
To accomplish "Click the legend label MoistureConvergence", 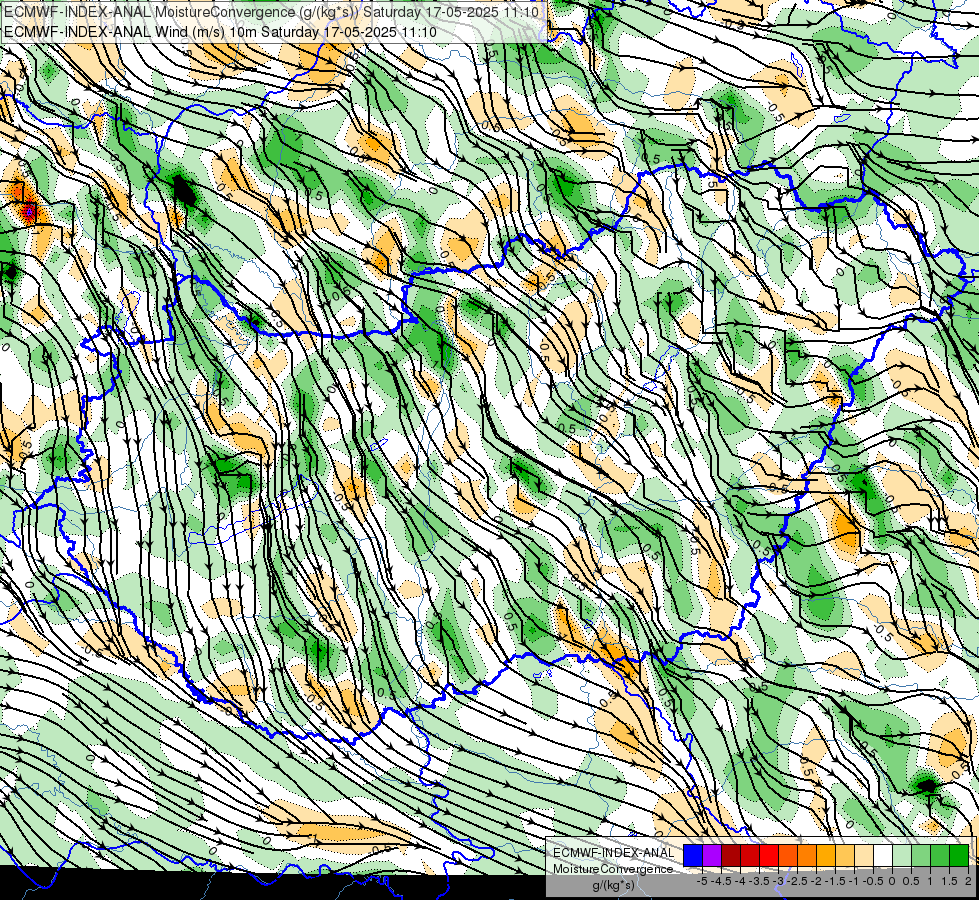I will pos(613,869).
